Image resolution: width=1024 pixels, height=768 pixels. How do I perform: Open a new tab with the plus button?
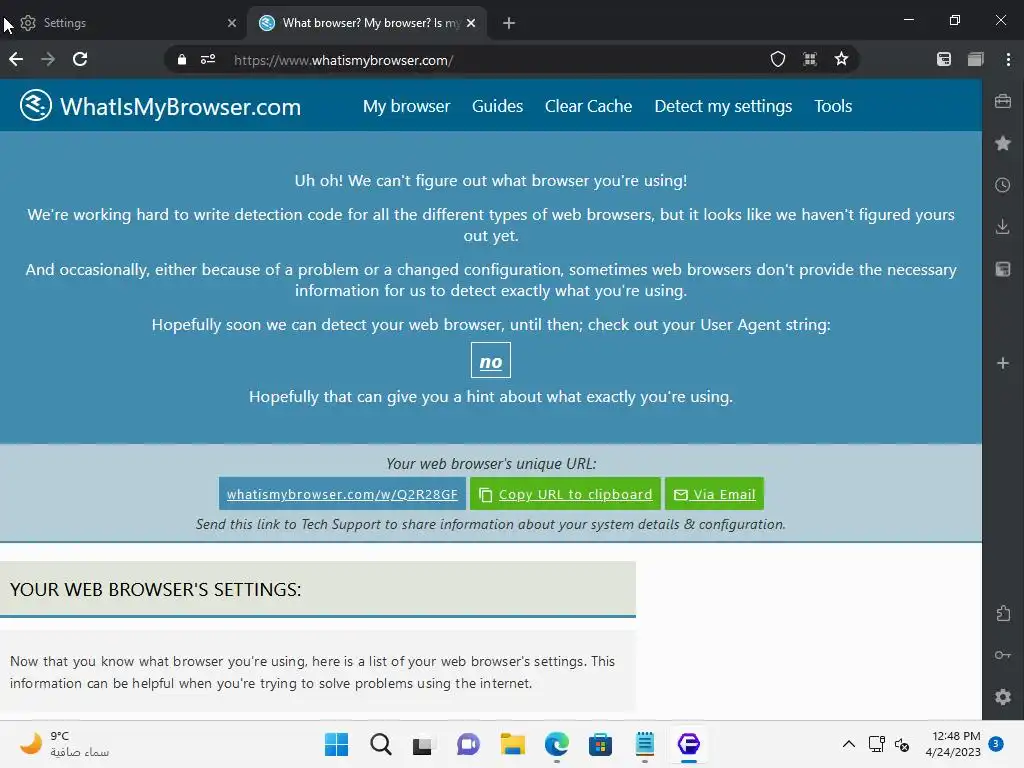pyautogui.click(x=509, y=23)
